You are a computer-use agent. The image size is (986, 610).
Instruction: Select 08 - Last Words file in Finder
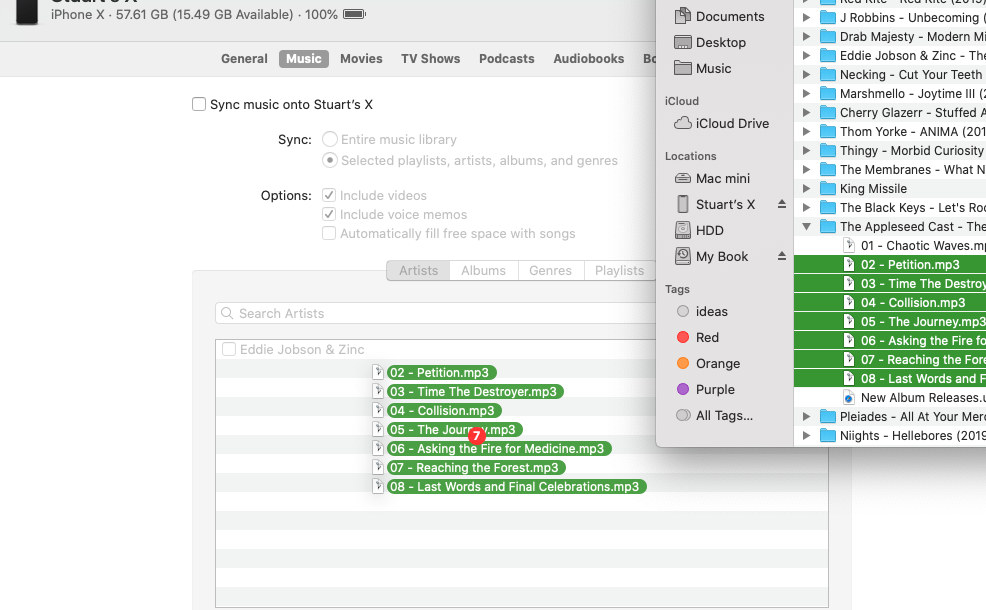pyautogui.click(x=890, y=379)
